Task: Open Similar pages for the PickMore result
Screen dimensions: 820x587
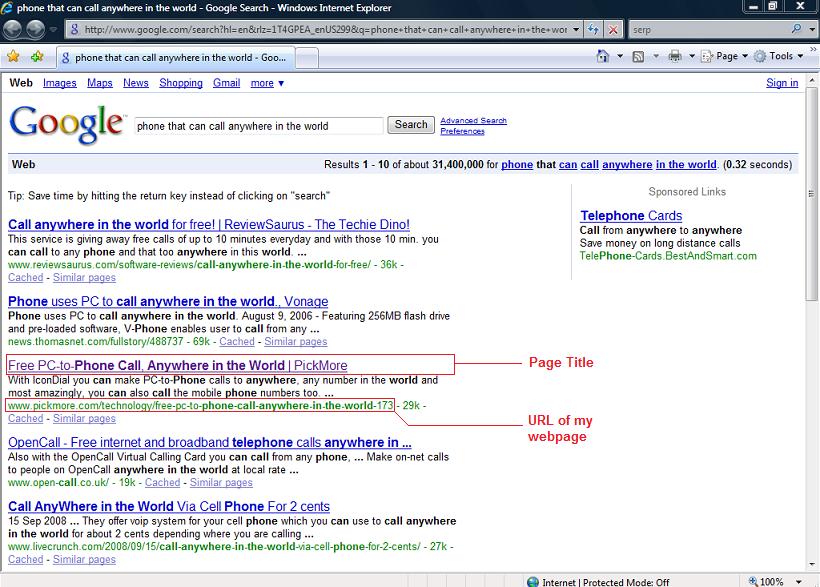Action: (84, 418)
